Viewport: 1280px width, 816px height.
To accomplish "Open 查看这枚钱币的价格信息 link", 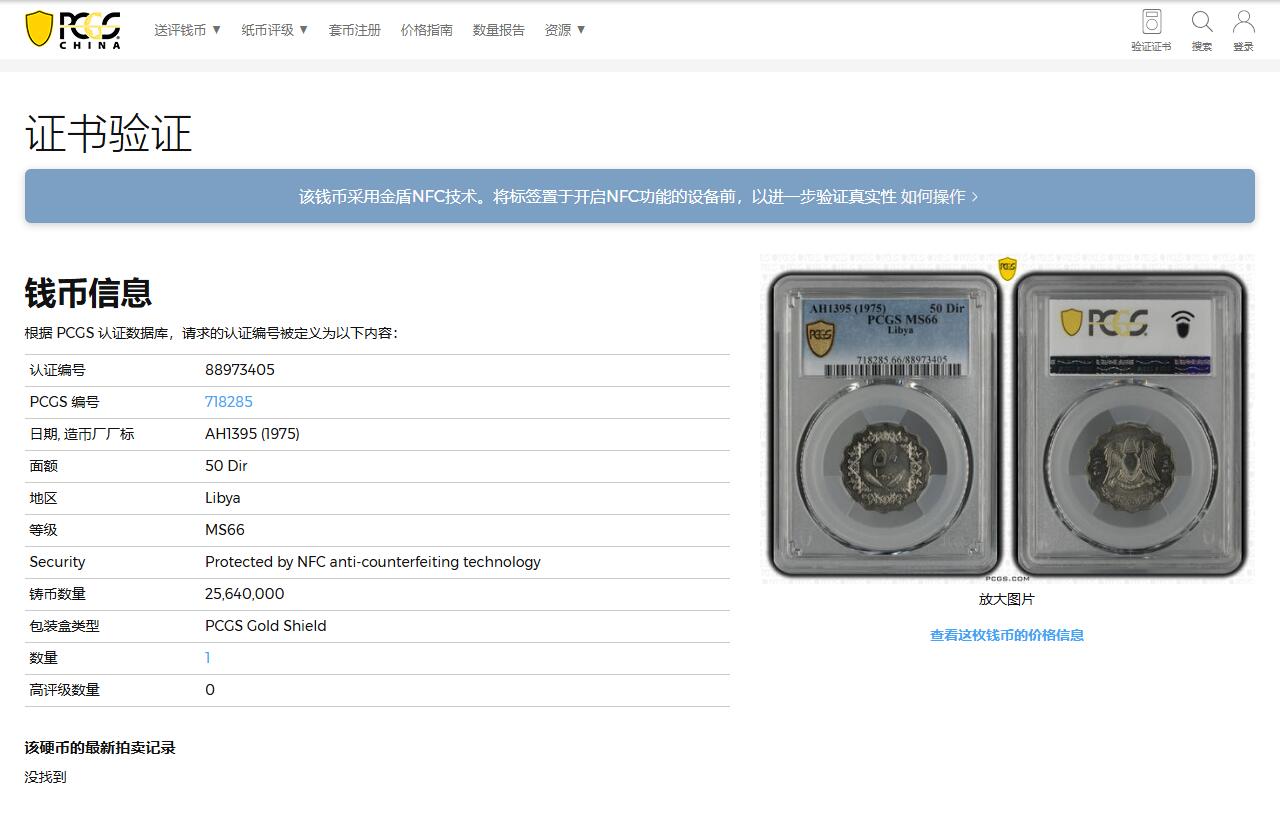I will 1007,635.
